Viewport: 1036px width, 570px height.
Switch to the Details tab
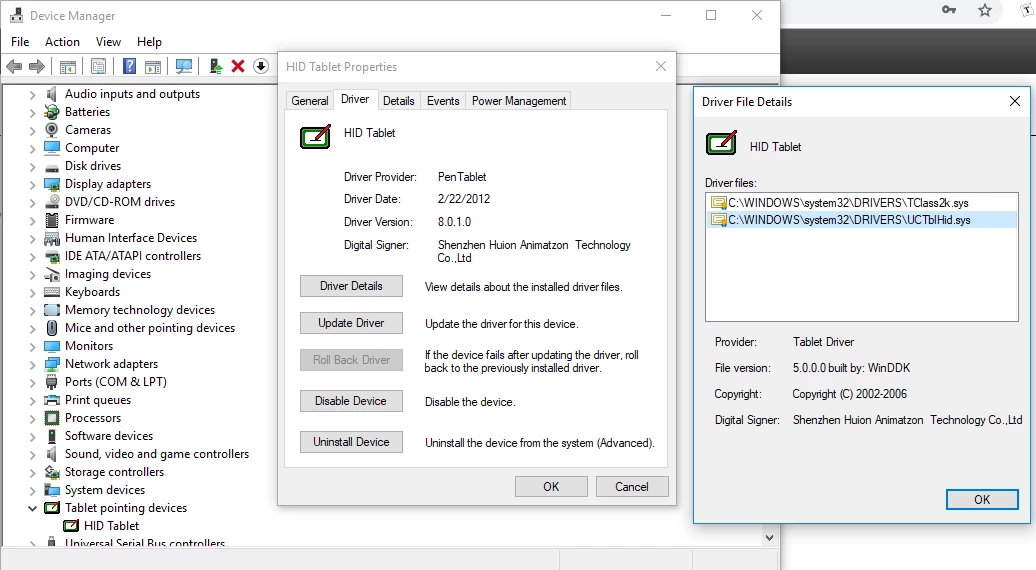pos(398,101)
